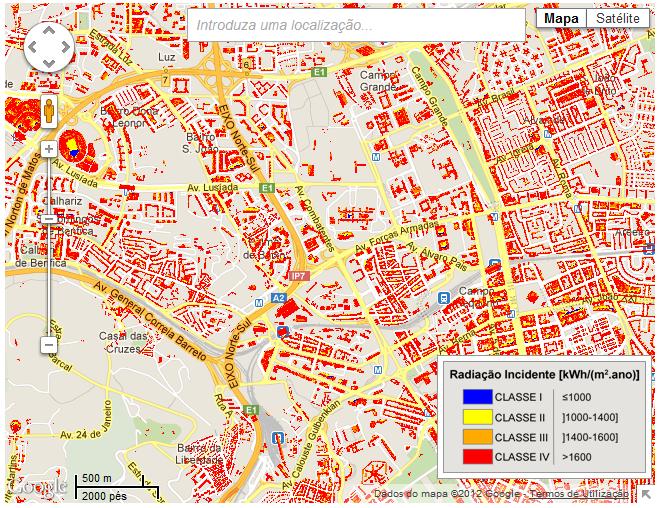Click the 'Av. General Correia Barreto' street label
The height and width of the screenshot is (508, 661).
(150, 320)
